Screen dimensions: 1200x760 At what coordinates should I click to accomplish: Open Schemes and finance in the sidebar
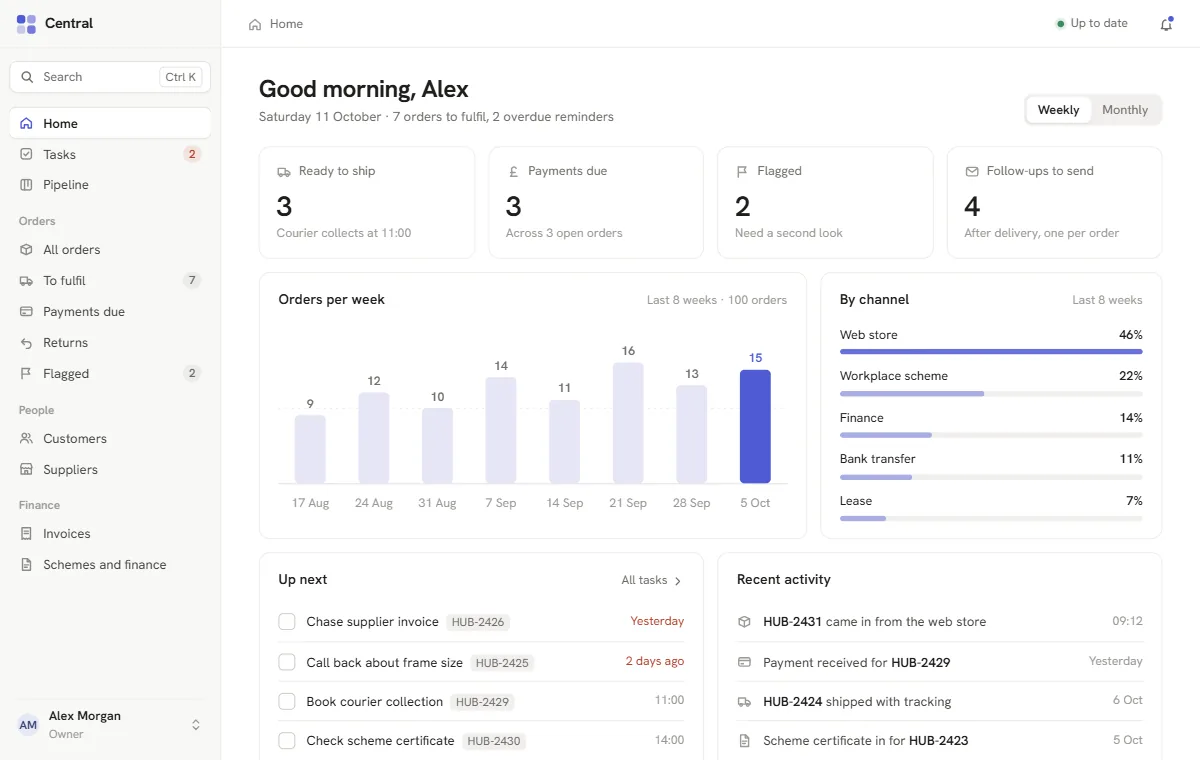click(110, 565)
